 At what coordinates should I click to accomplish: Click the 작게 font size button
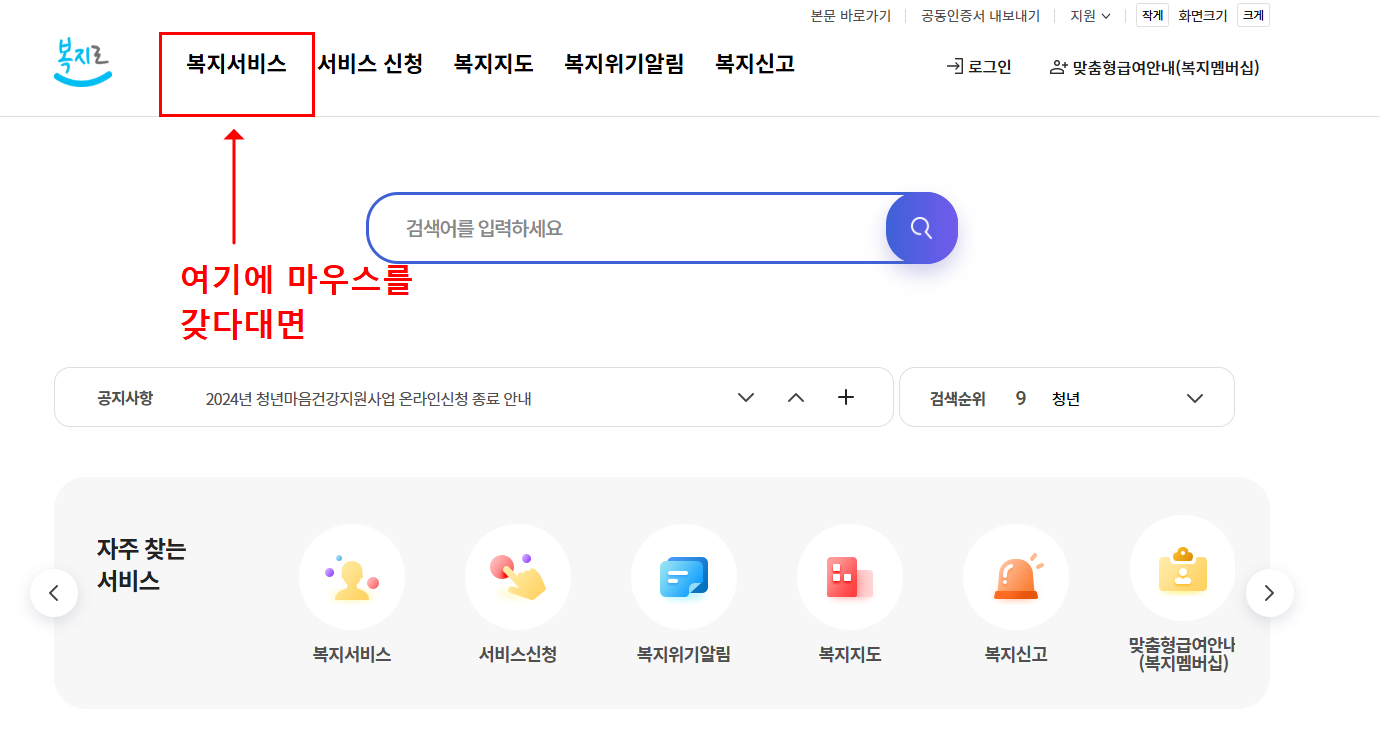pos(1151,15)
